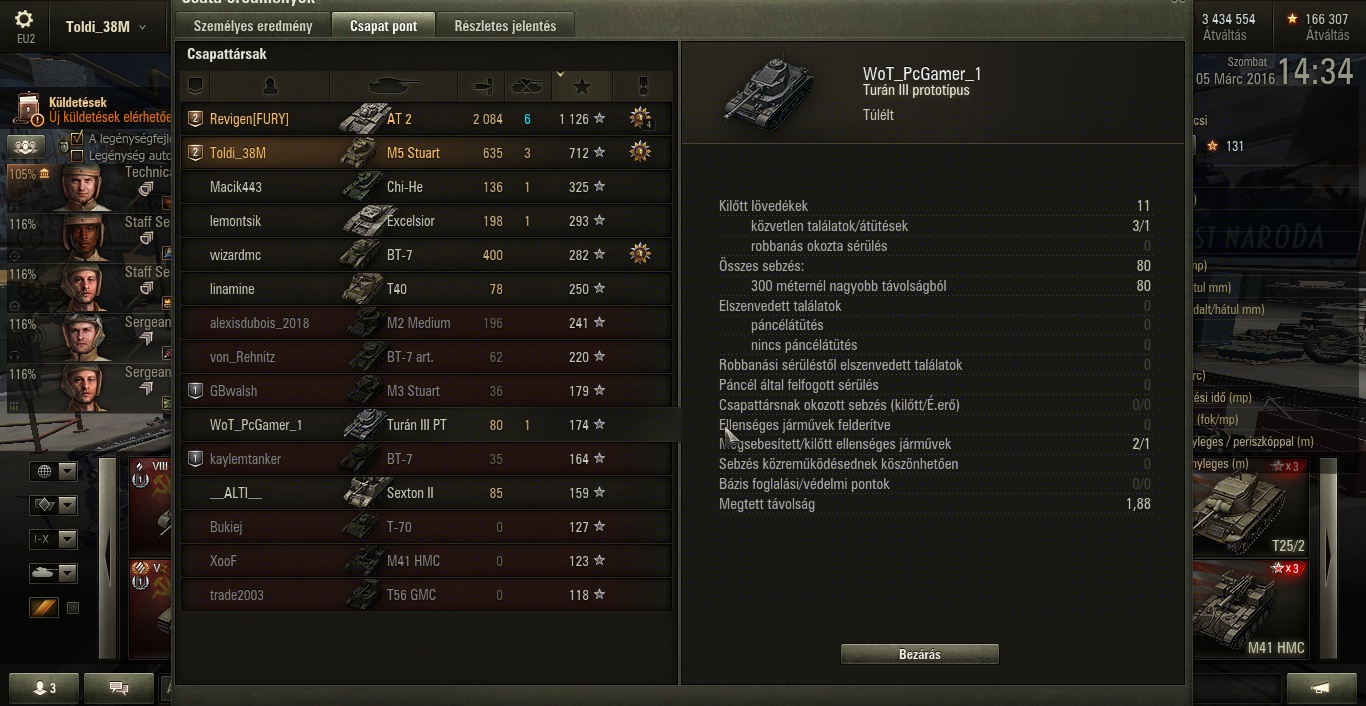Expand the I-X tier filter dropdown
The height and width of the screenshot is (706, 1366).
point(54,539)
